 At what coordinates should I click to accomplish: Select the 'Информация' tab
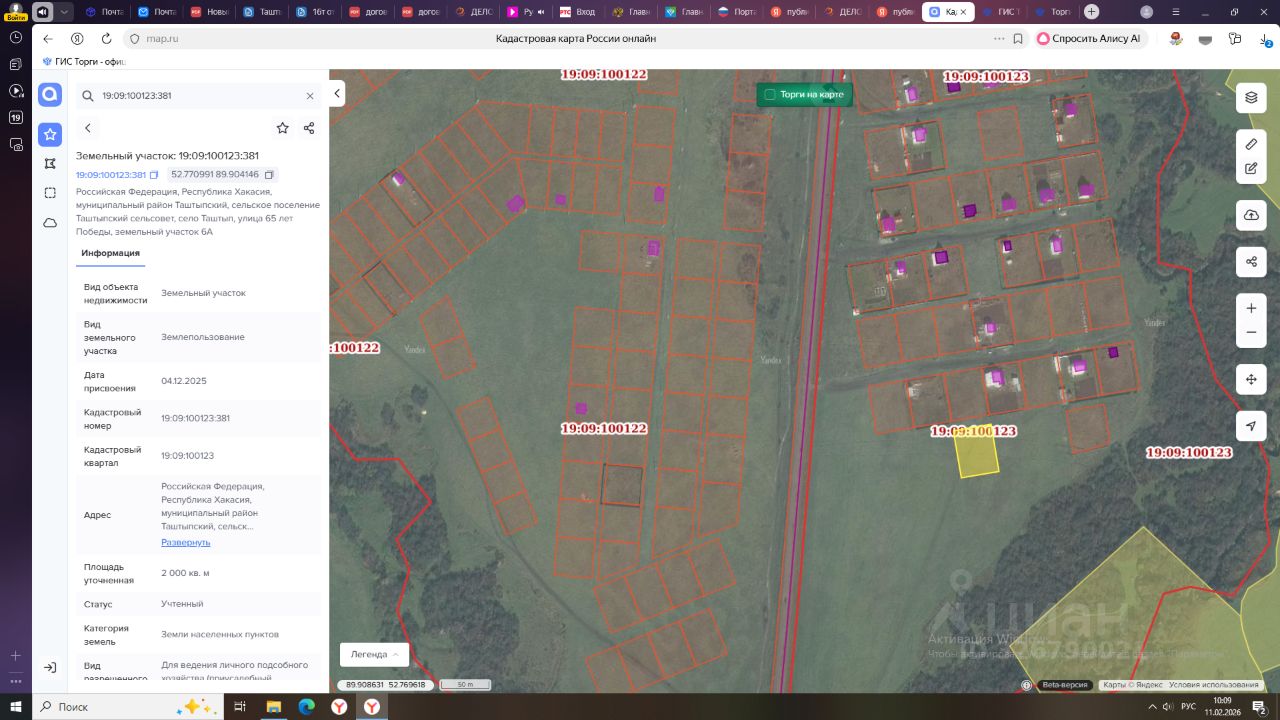(x=111, y=253)
